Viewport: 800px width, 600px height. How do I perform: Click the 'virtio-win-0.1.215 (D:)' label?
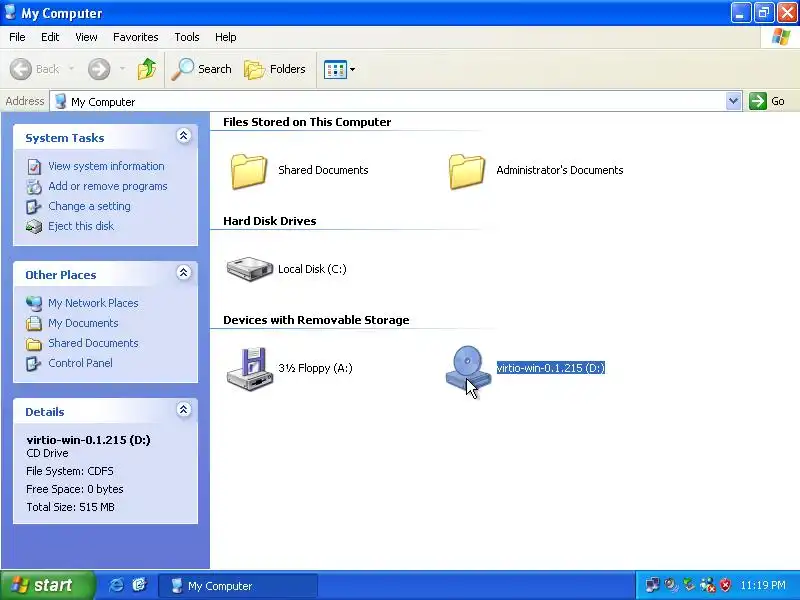[551, 368]
